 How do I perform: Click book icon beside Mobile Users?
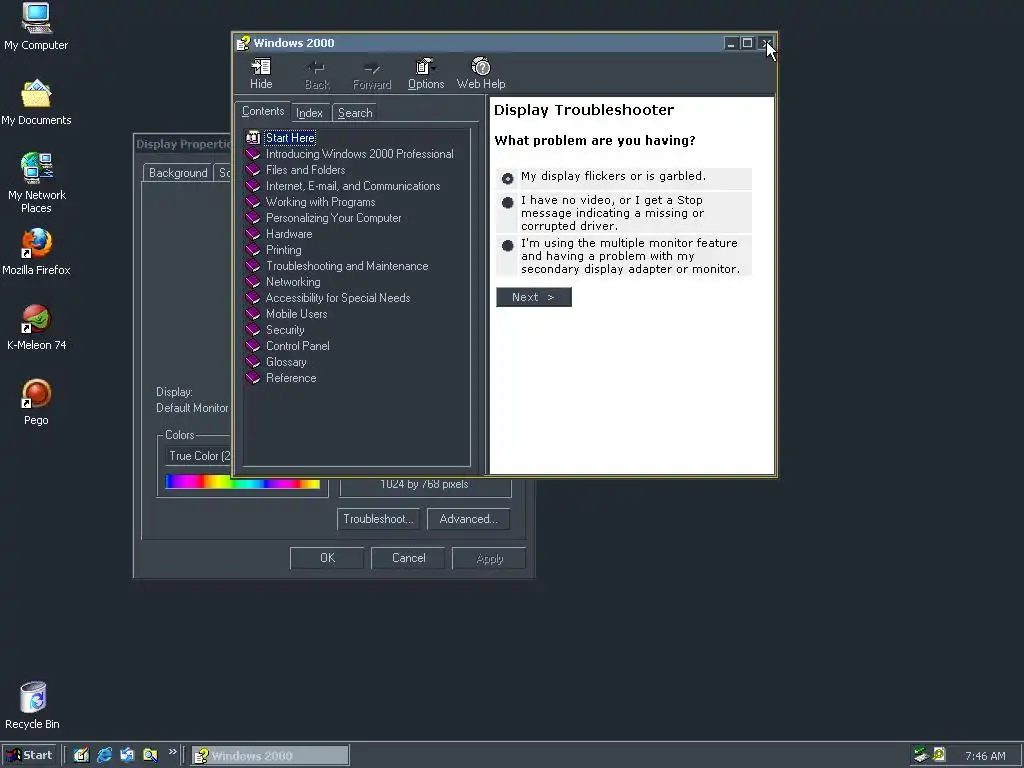coord(253,314)
